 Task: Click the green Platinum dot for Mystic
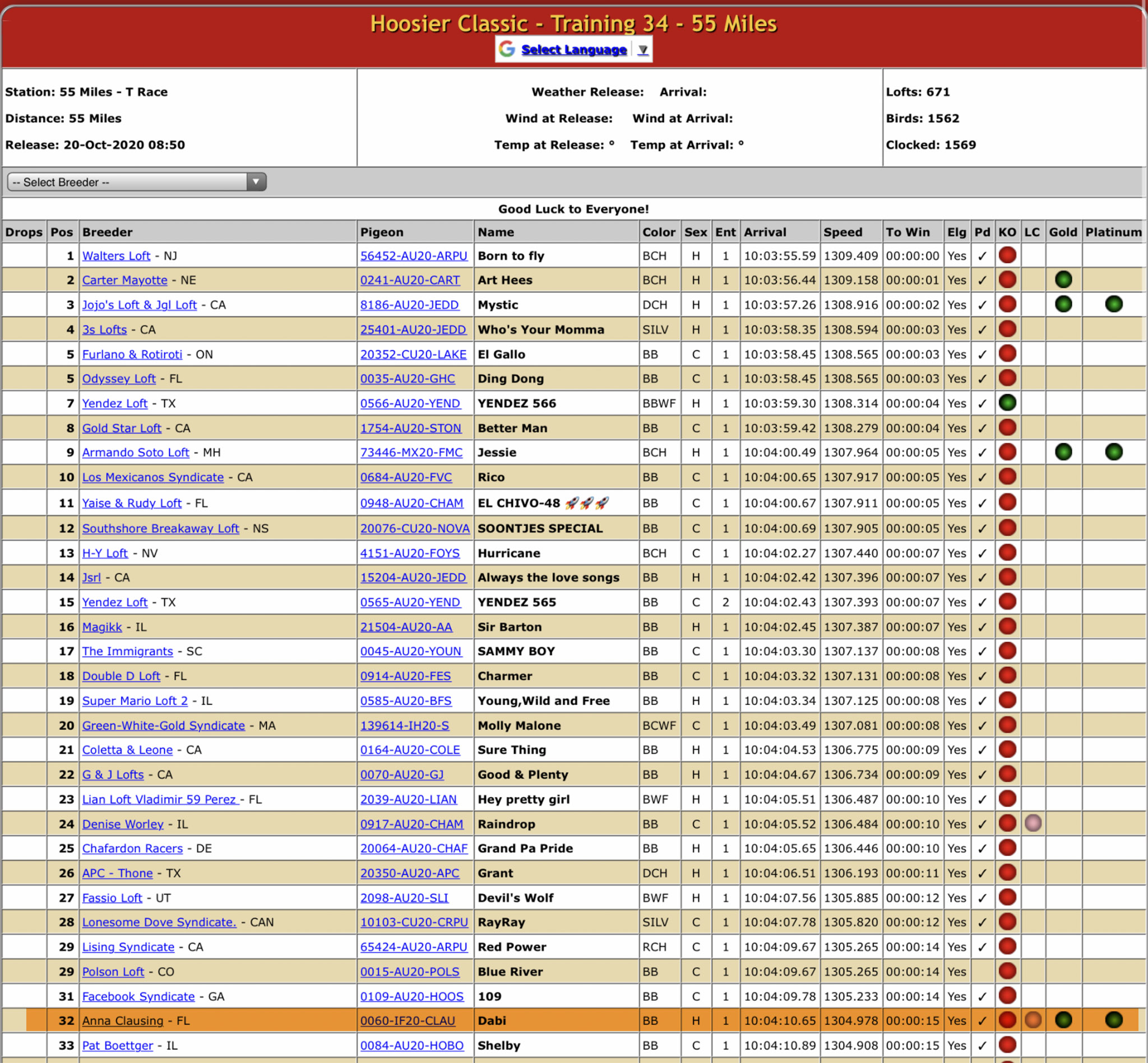tap(1113, 304)
